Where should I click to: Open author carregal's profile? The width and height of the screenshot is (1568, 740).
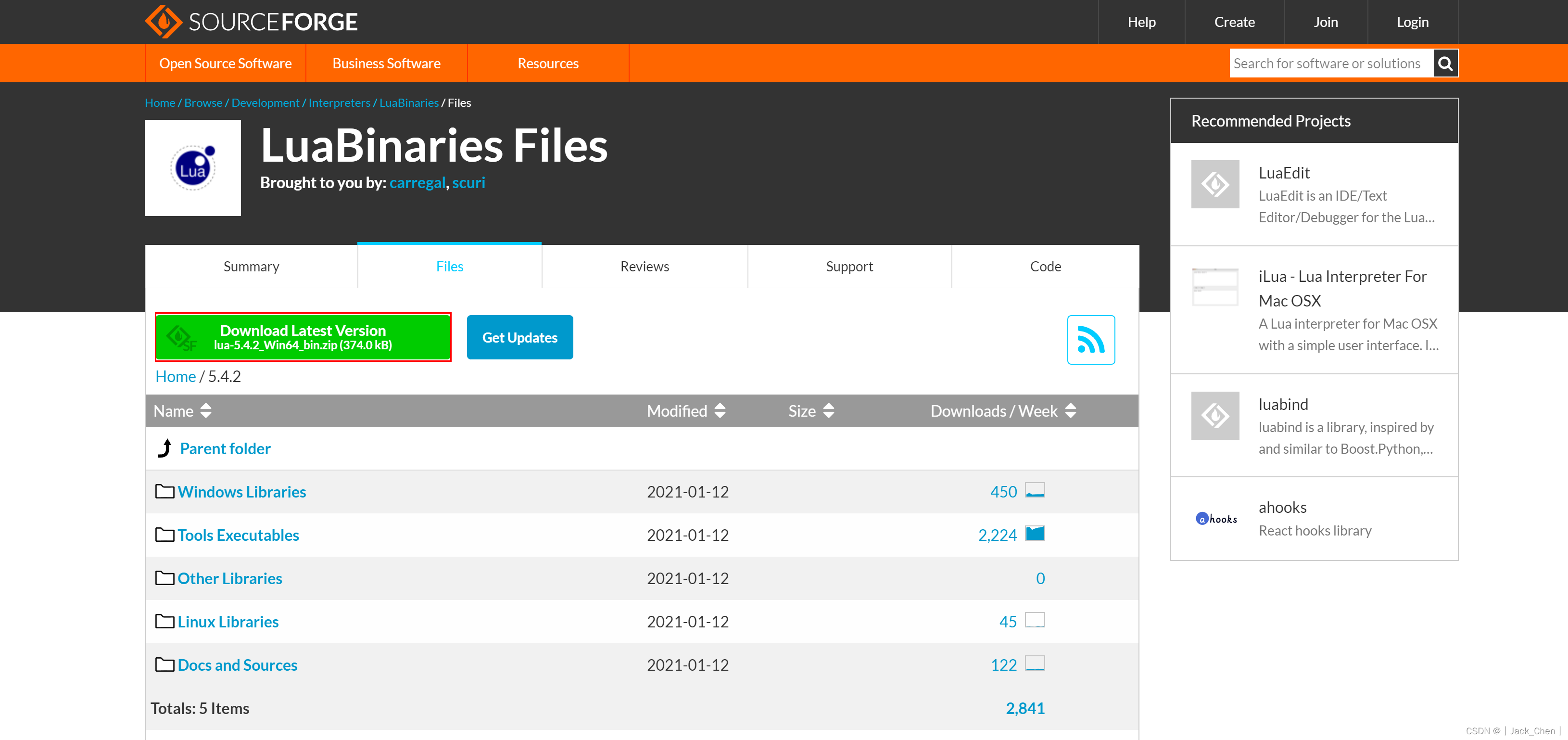tap(417, 183)
